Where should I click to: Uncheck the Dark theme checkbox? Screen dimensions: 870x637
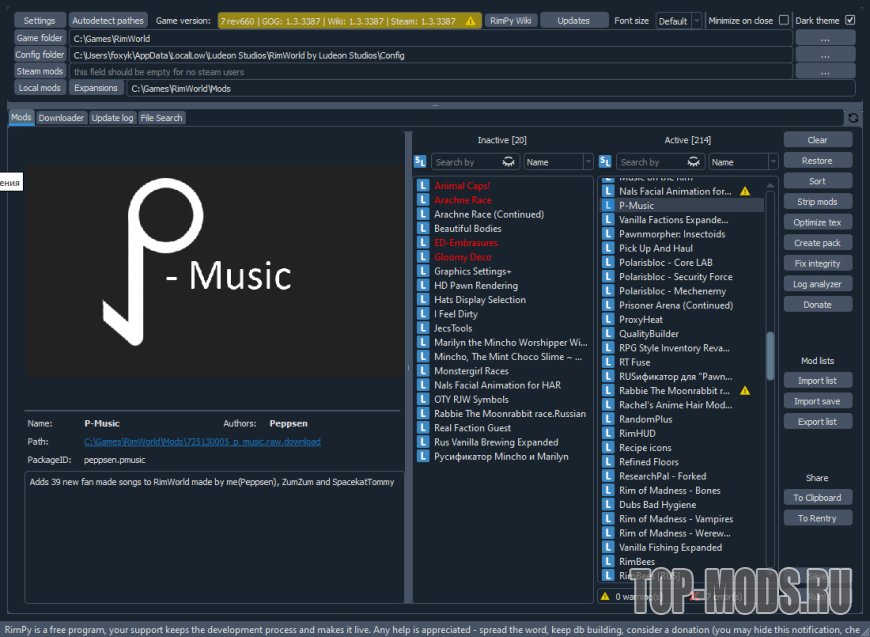[x=850, y=20]
